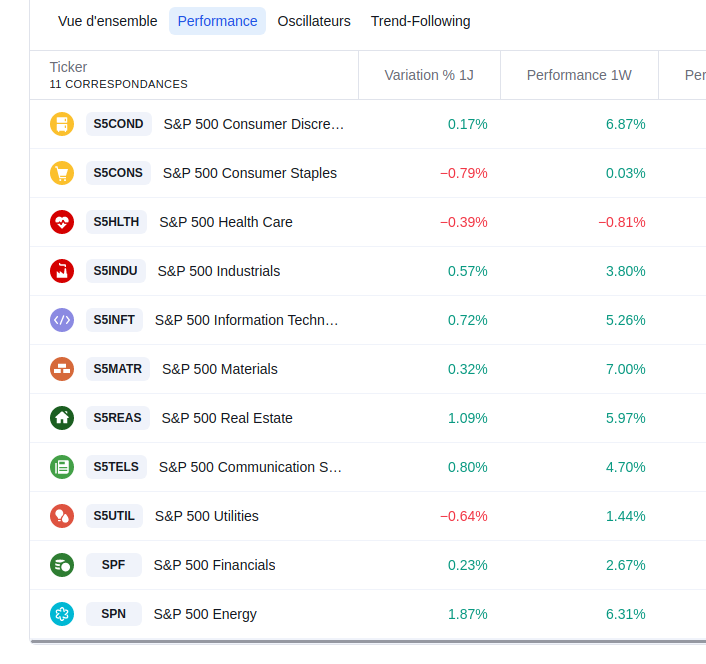
Task: Click the Industrials factory icon
Action: pos(62,271)
